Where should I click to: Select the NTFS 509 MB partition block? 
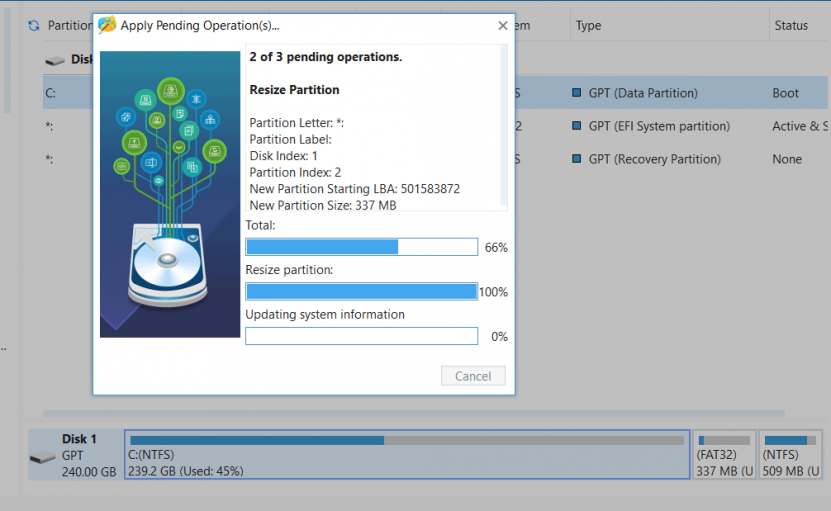point(791,455)
